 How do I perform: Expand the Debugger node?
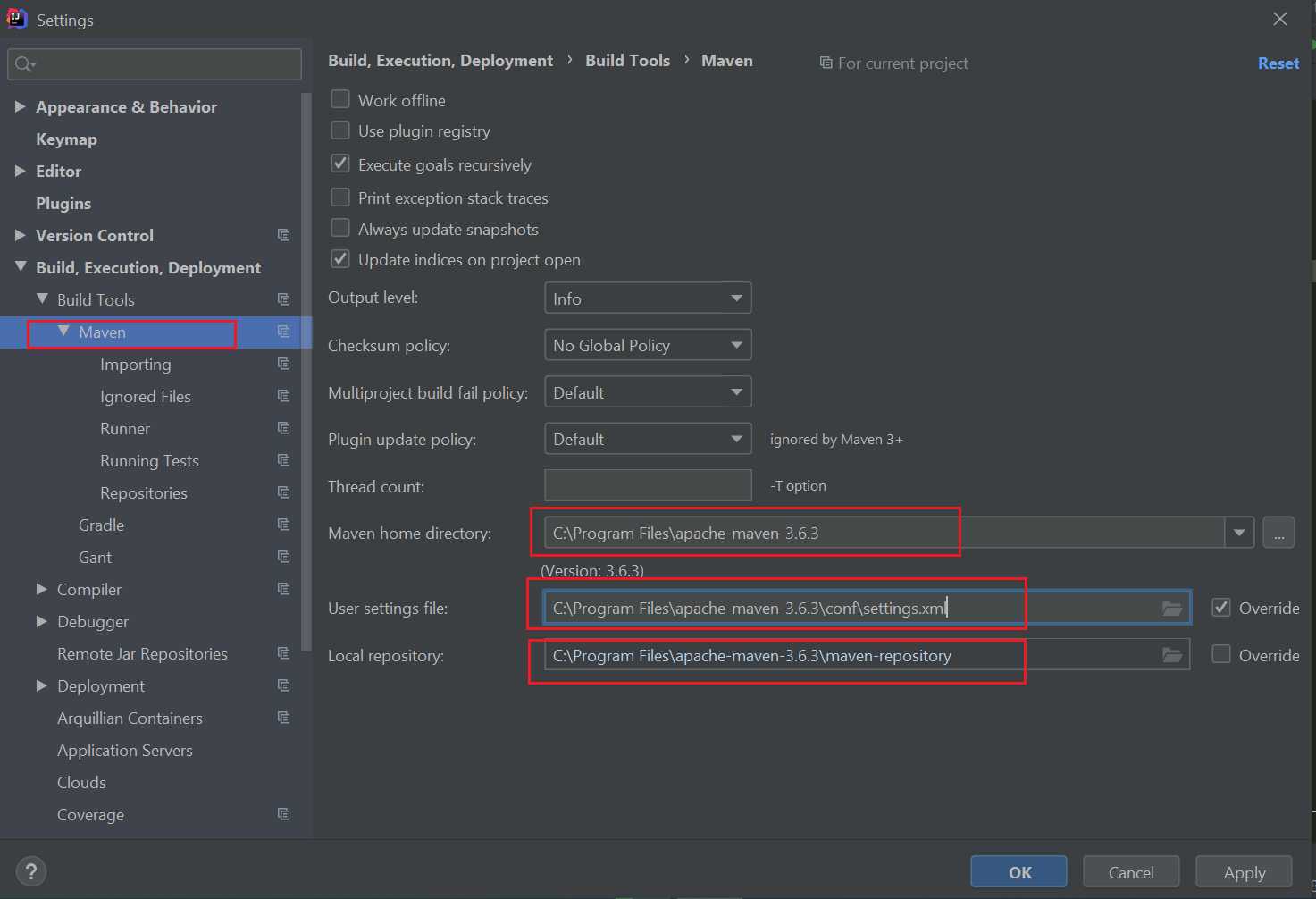[41, 621]
